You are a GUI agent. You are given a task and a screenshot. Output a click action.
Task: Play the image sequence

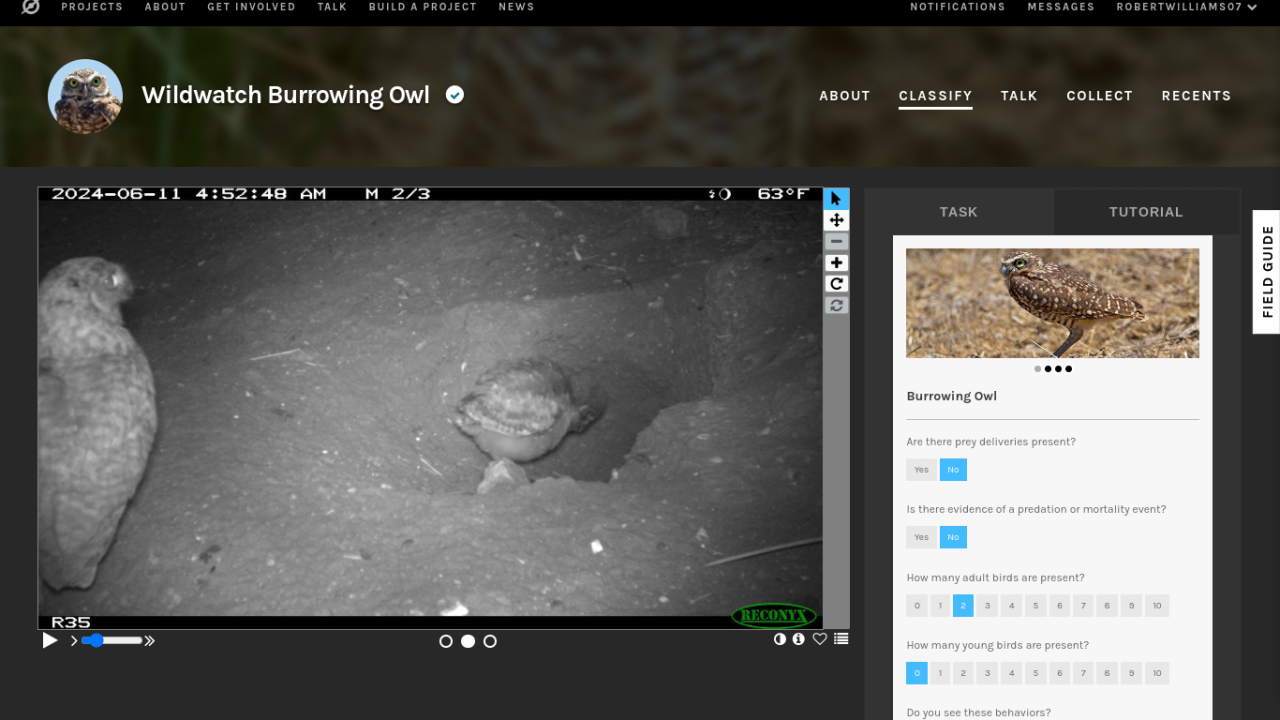49,640
